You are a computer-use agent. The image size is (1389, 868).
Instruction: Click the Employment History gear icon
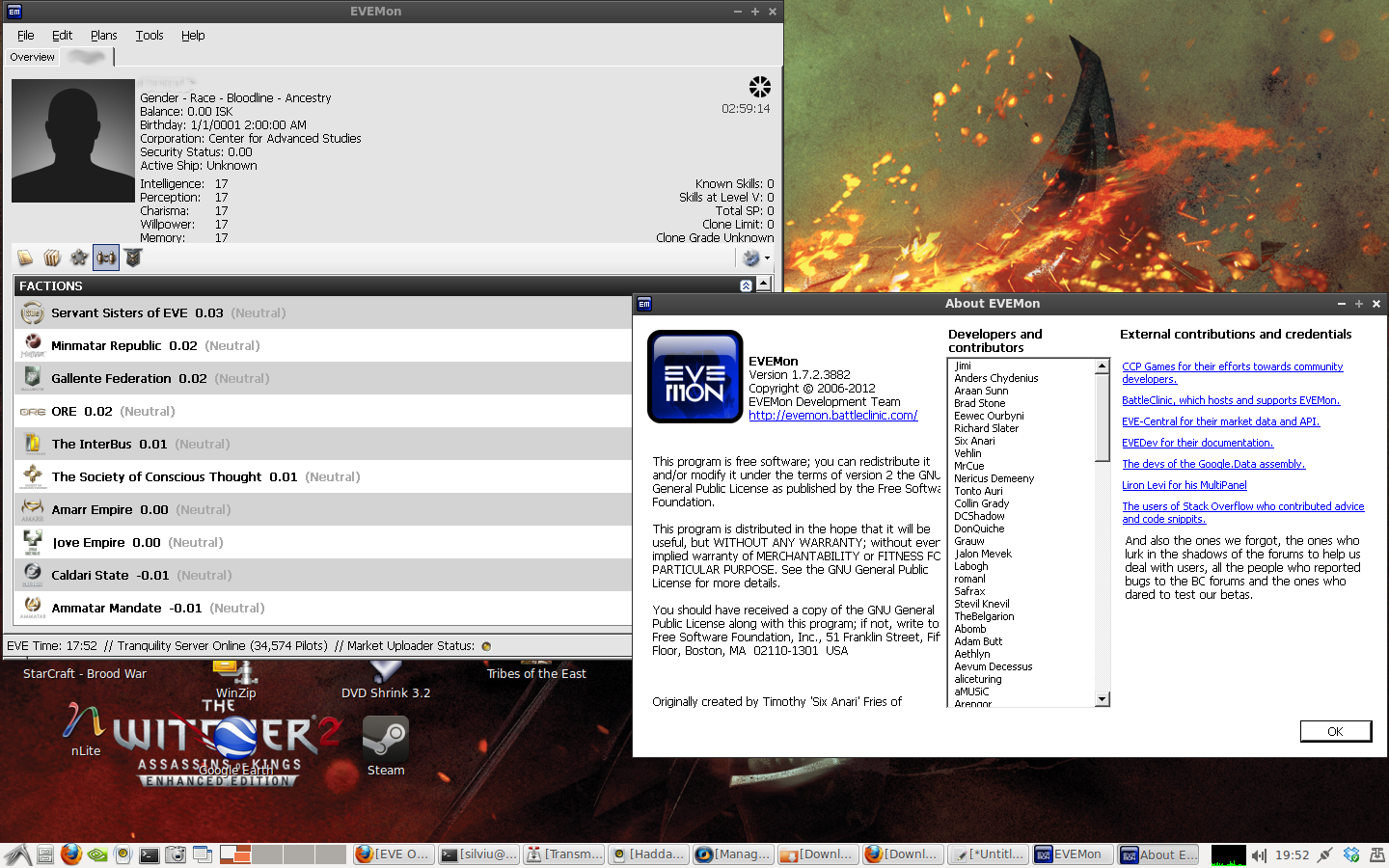point(79,258)
